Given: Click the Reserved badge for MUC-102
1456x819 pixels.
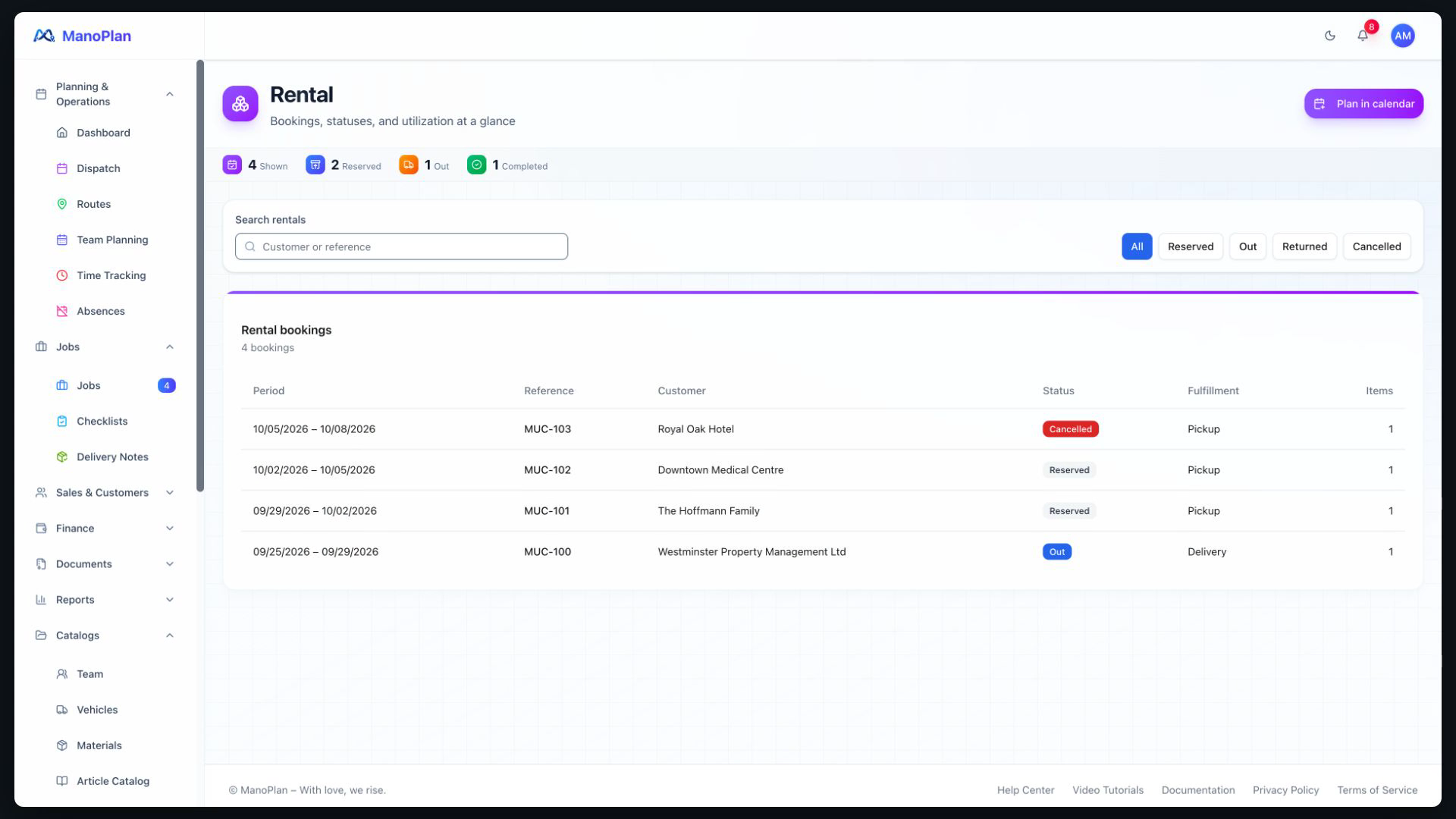Looking at the screenshot, I should click(1069, 470).
